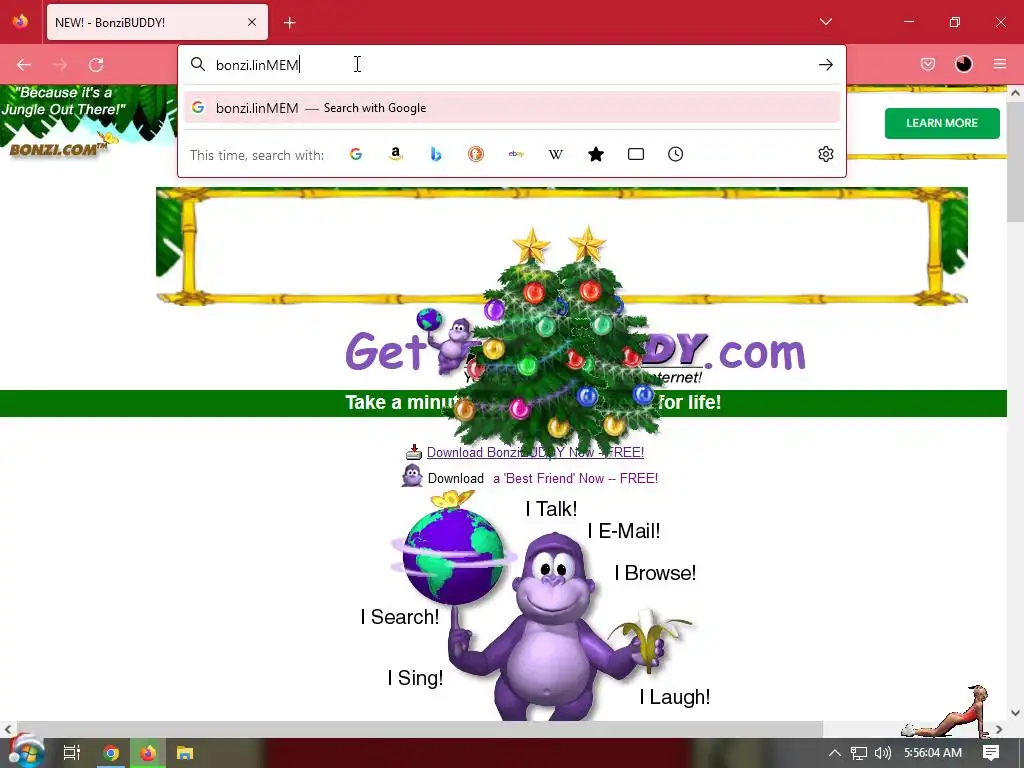Click the page's vertical scrollbar thumb

coord(1015,160)
